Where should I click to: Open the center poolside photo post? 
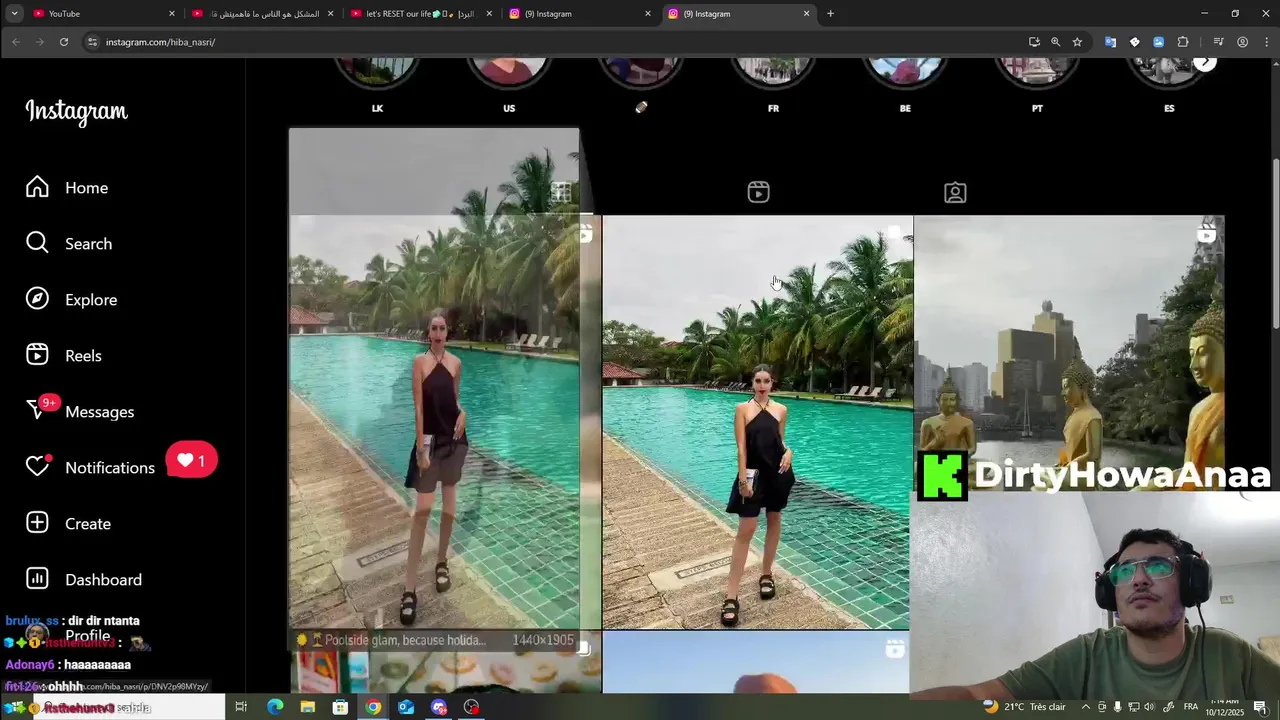757,423
